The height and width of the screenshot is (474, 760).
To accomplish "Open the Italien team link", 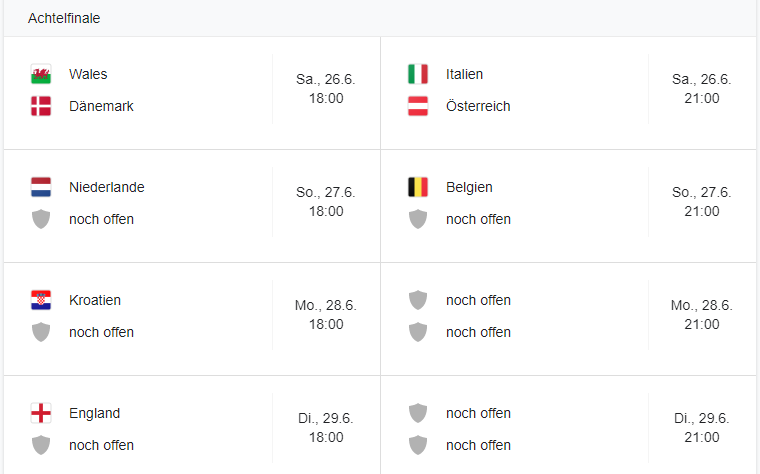I will coord(465,74).
